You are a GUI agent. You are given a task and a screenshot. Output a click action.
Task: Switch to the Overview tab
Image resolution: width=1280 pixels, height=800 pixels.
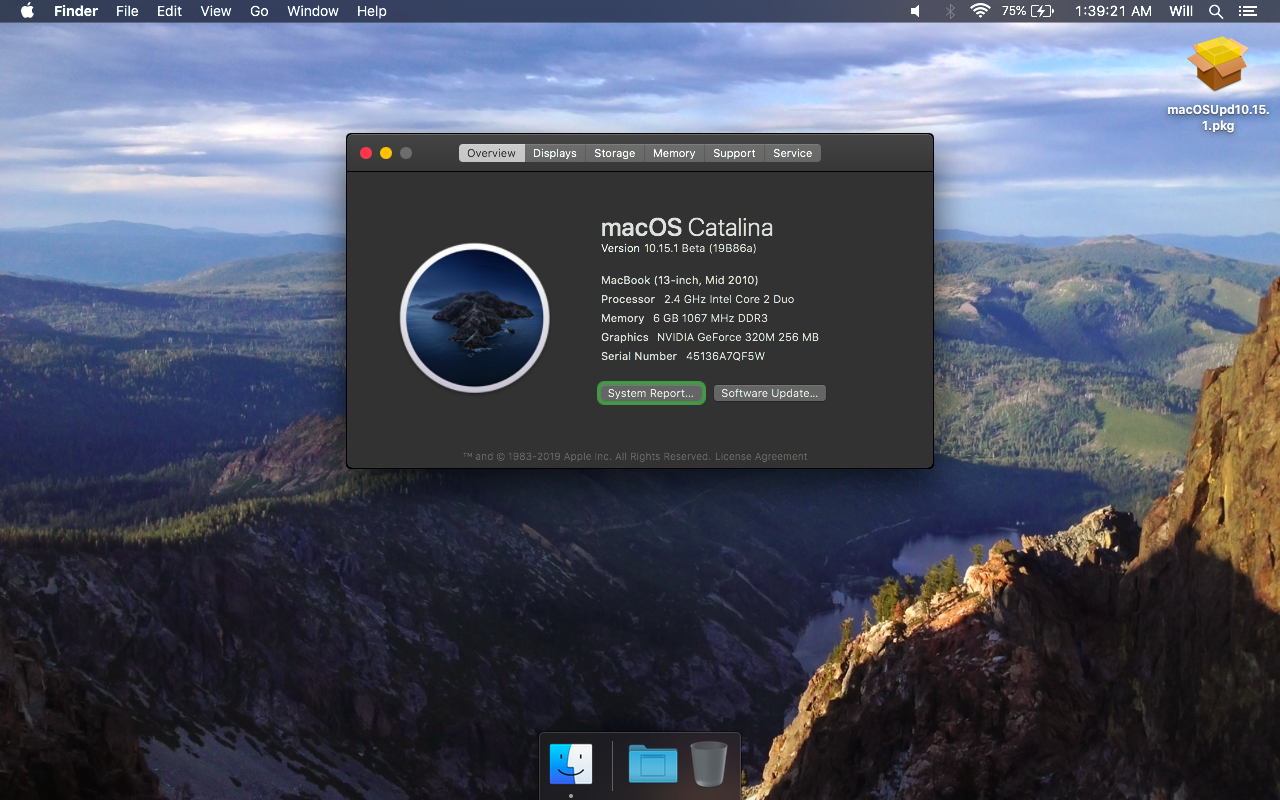[x=491, y=153]
